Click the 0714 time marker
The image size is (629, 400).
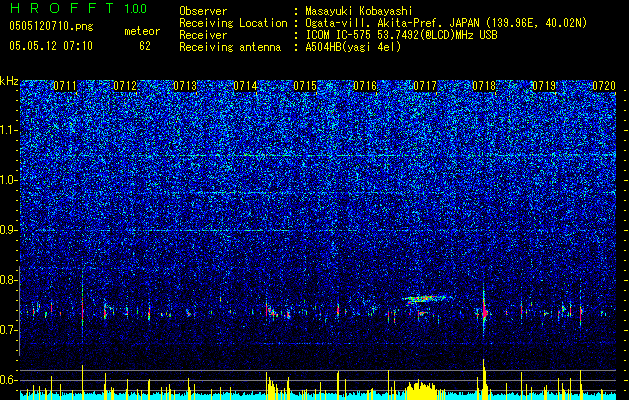pos(245,86)
